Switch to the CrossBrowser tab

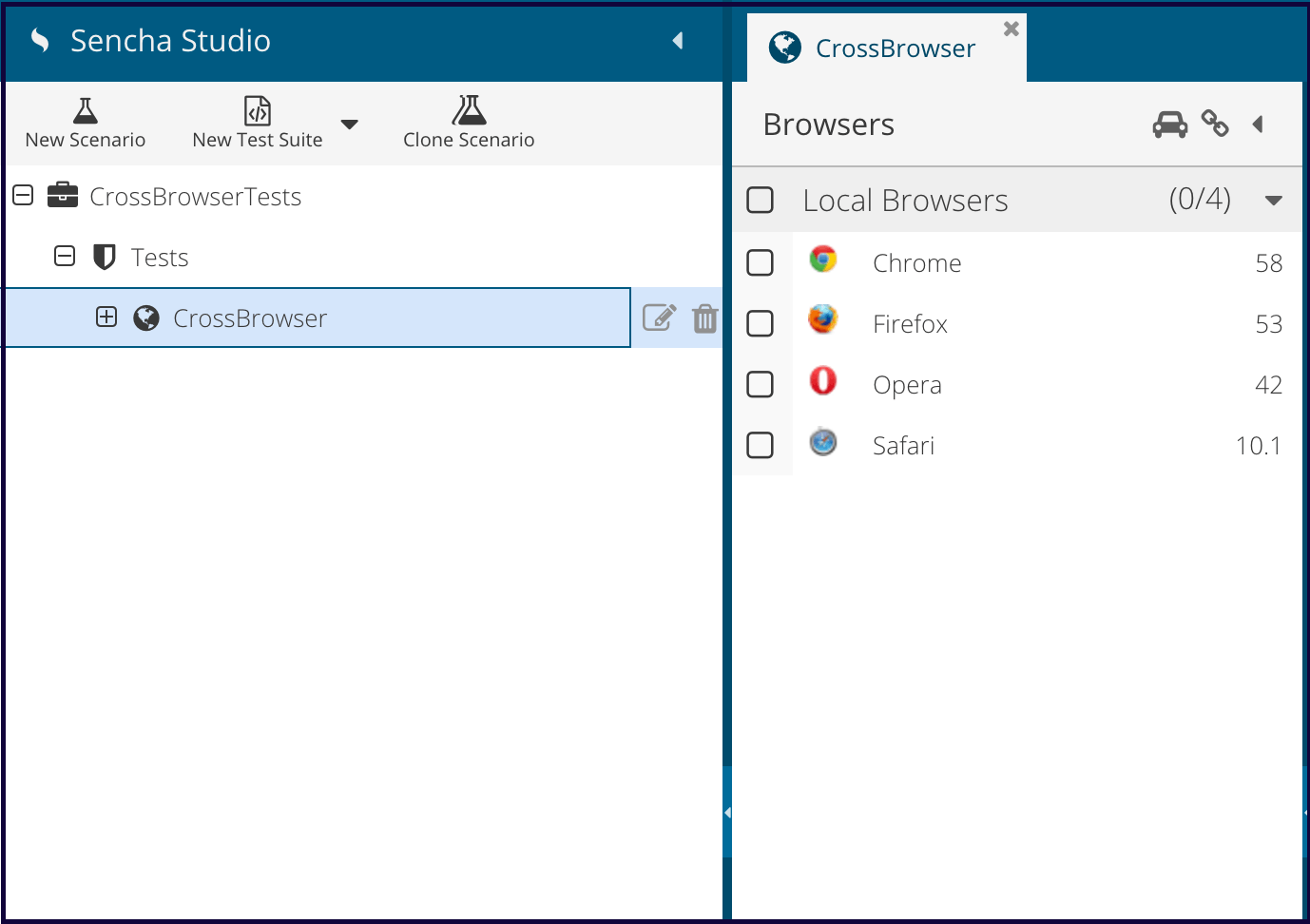tap(886, 48)
